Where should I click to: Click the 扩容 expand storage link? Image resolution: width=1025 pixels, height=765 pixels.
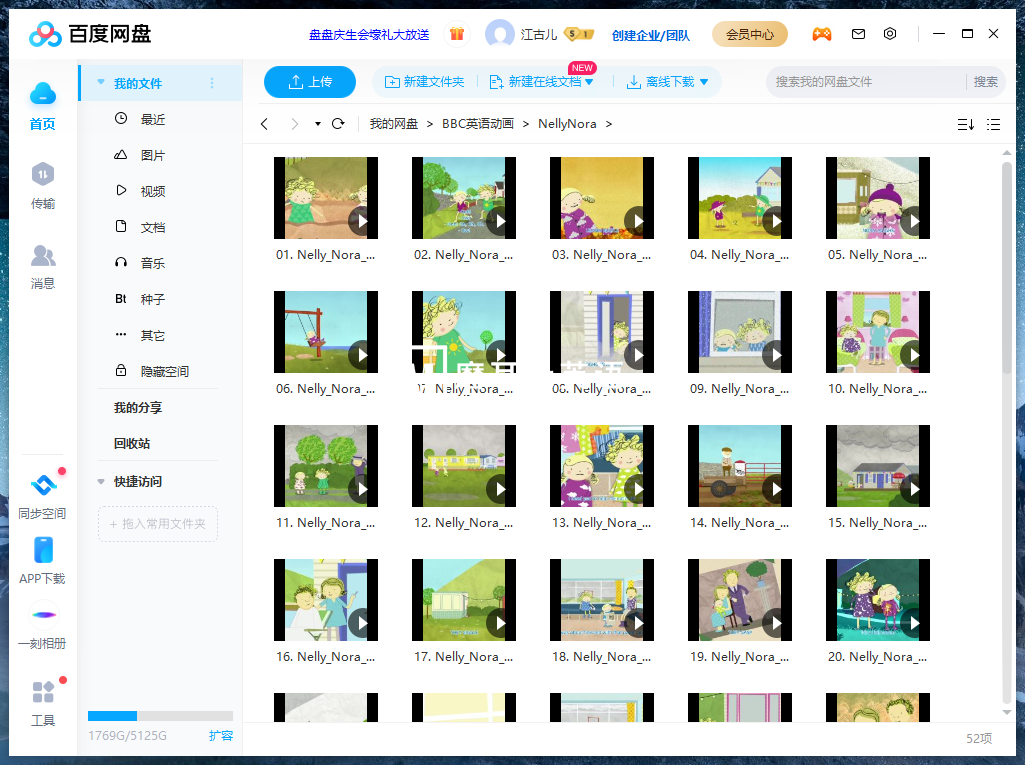click(221, 735)
